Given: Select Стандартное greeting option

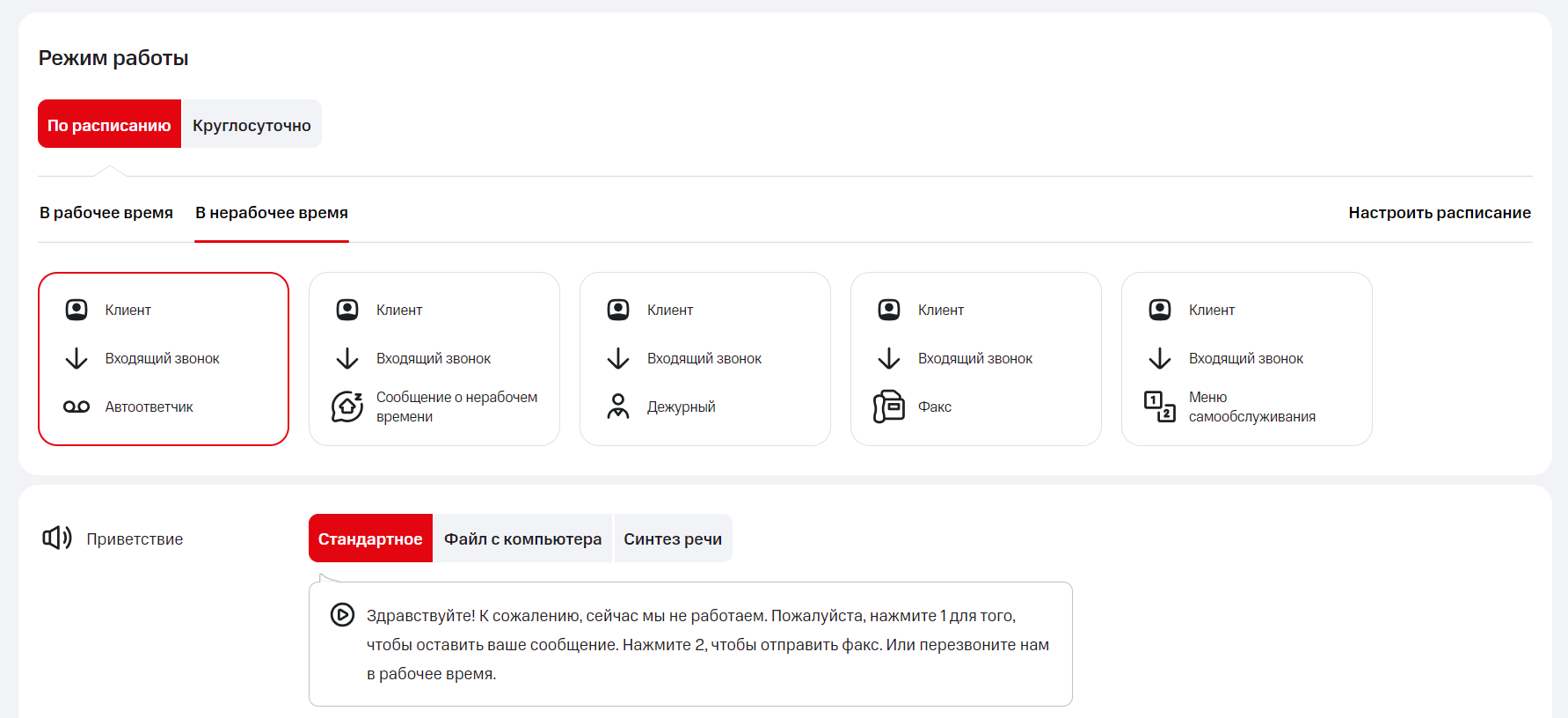Looking at the screenshot, I should [x=370, y=538].
